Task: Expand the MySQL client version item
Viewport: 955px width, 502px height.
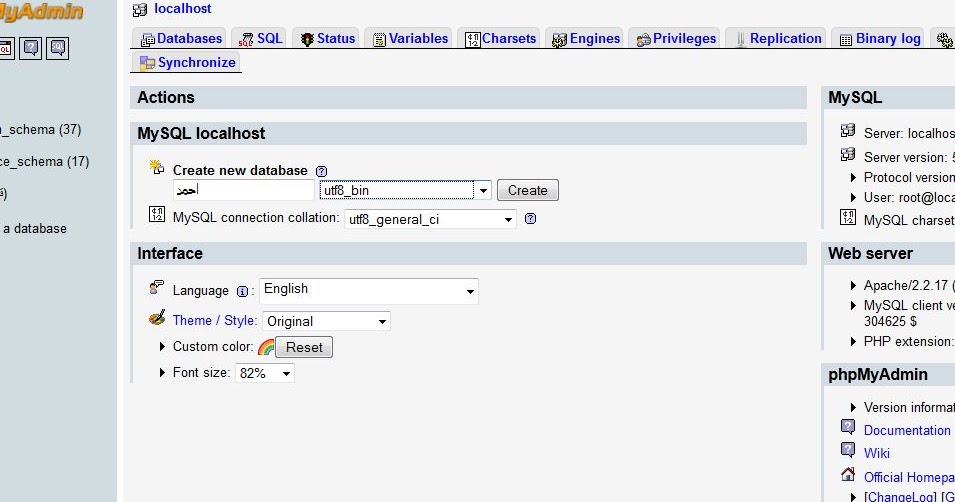Action: pos(853,305)
